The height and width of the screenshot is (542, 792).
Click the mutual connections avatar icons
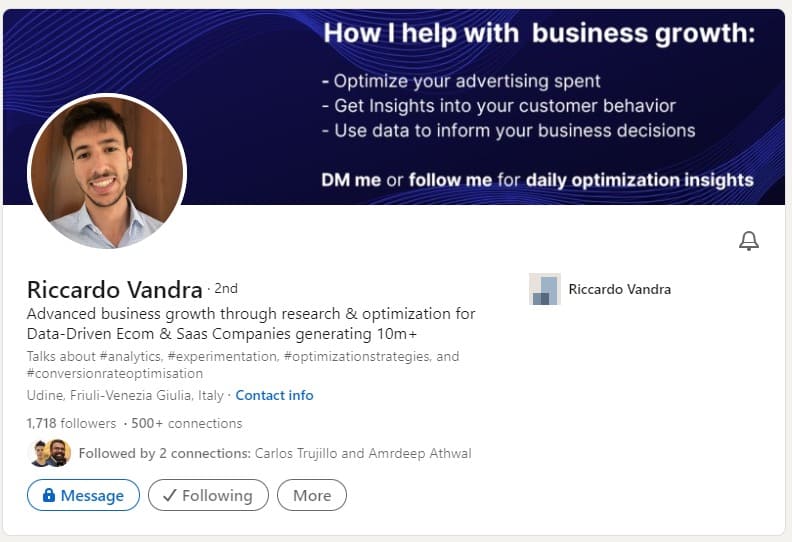pyautogui.click(x=49, y=453)
